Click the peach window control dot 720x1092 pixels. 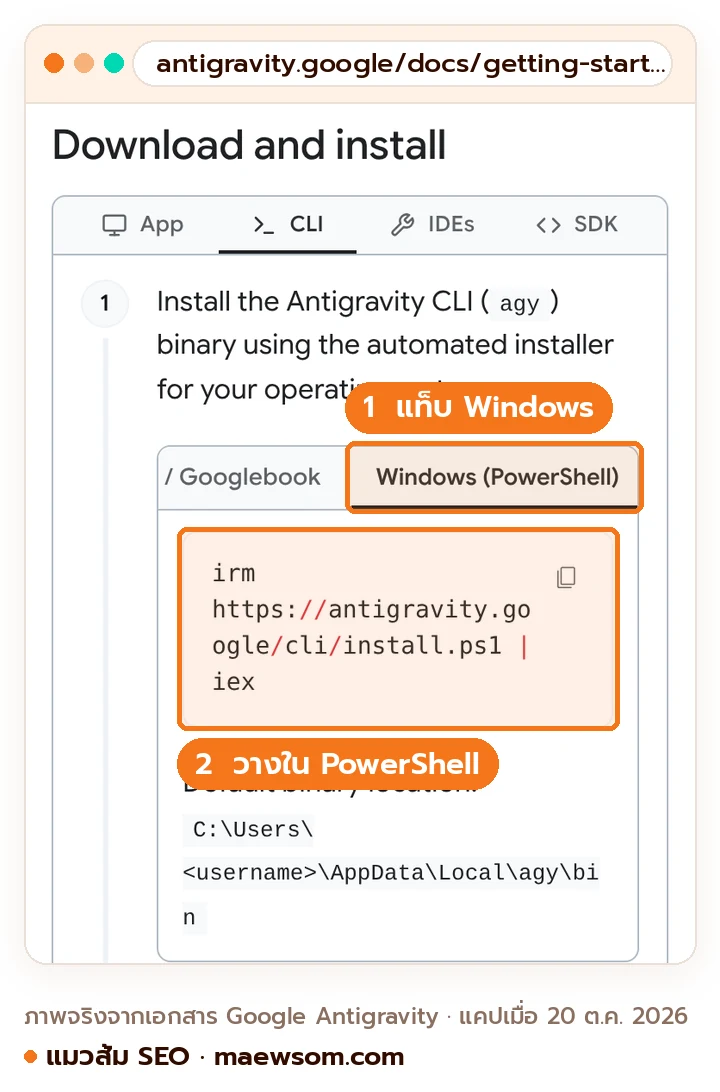coord(84,63)
